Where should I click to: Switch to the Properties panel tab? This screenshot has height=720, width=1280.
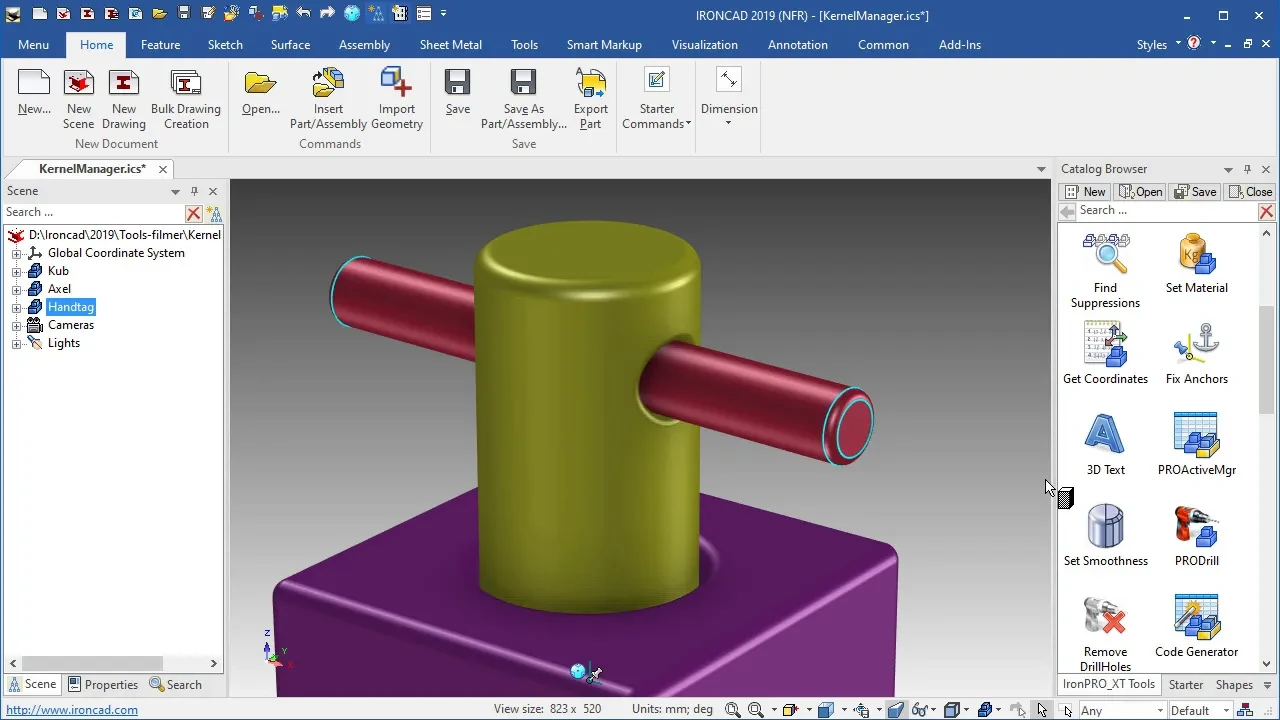103,685
